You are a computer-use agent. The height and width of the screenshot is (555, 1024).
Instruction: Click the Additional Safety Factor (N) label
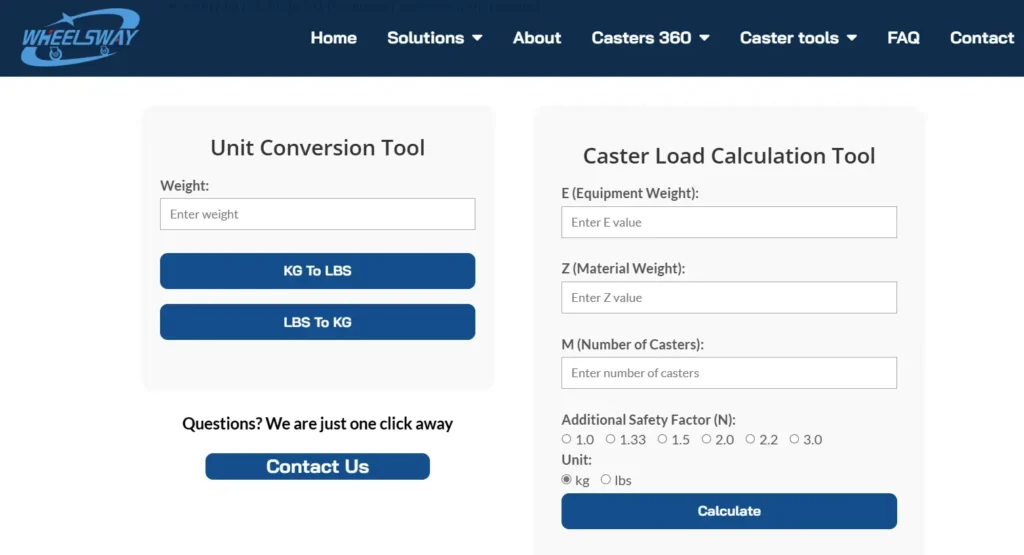(x=648, y=420)
